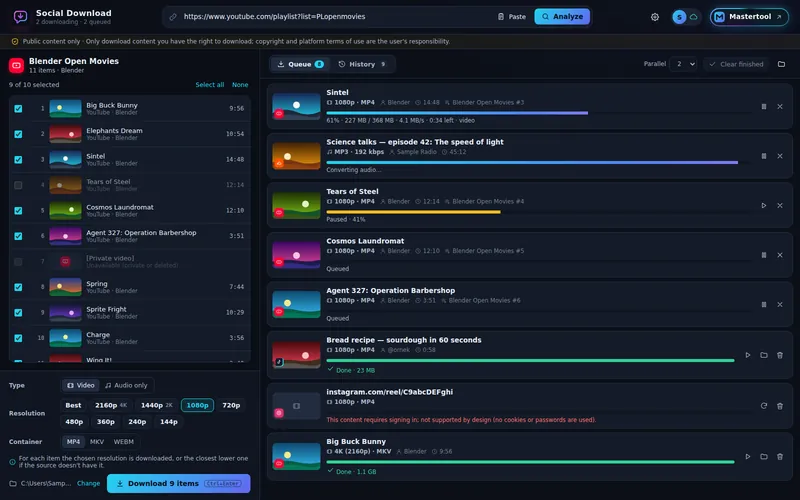Image resolution: width=800 pixels, height=500 pixels.
Task: Click the playlist URL input field
Action: pos(337,17)
